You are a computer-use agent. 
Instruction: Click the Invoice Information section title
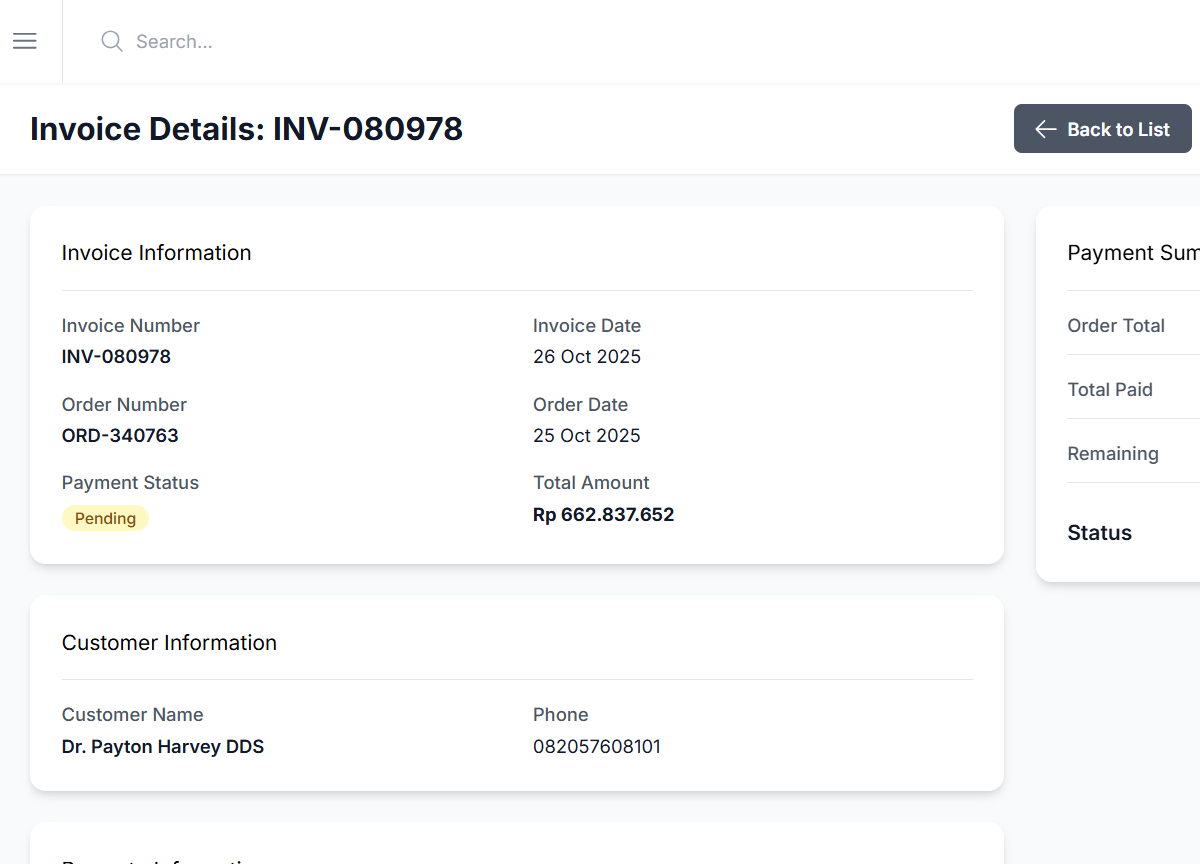click(156, 253)
